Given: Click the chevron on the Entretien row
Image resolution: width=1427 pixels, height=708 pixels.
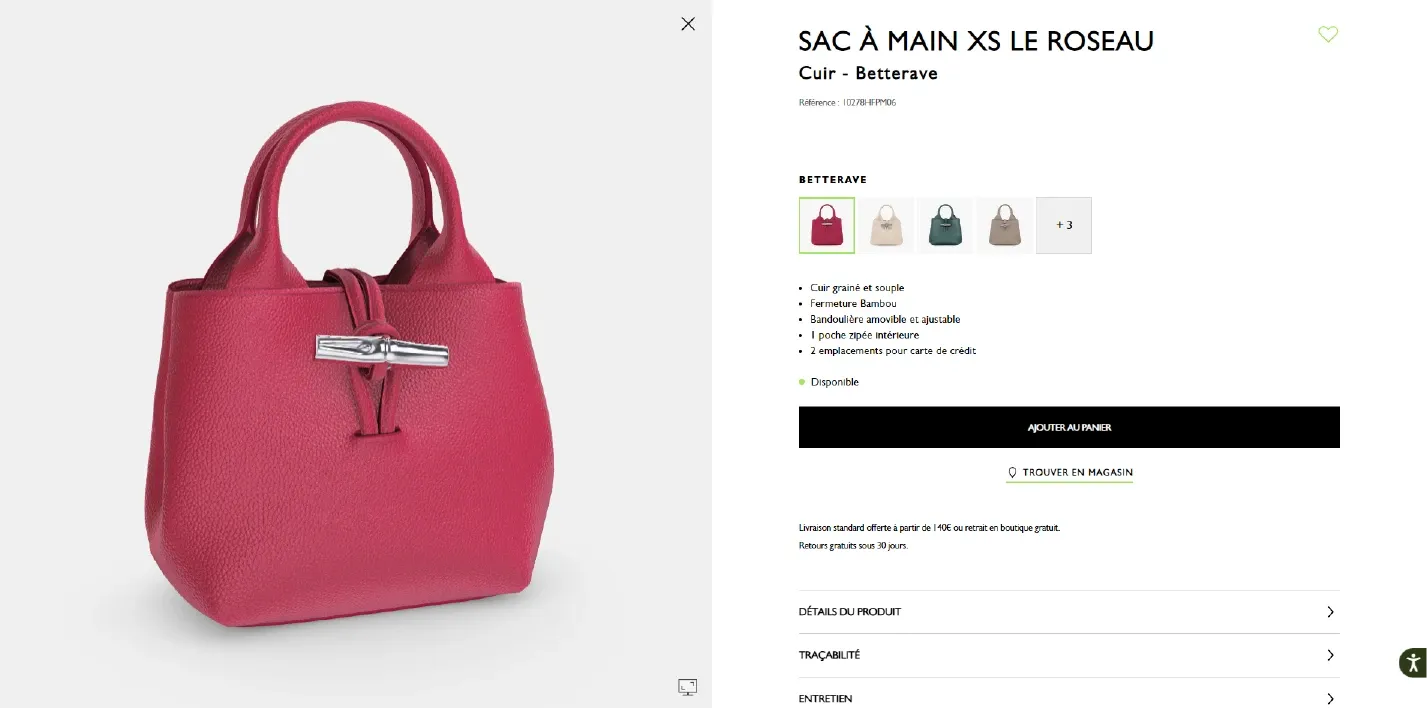Looking at the screenshot, I should pos(1330,697).
